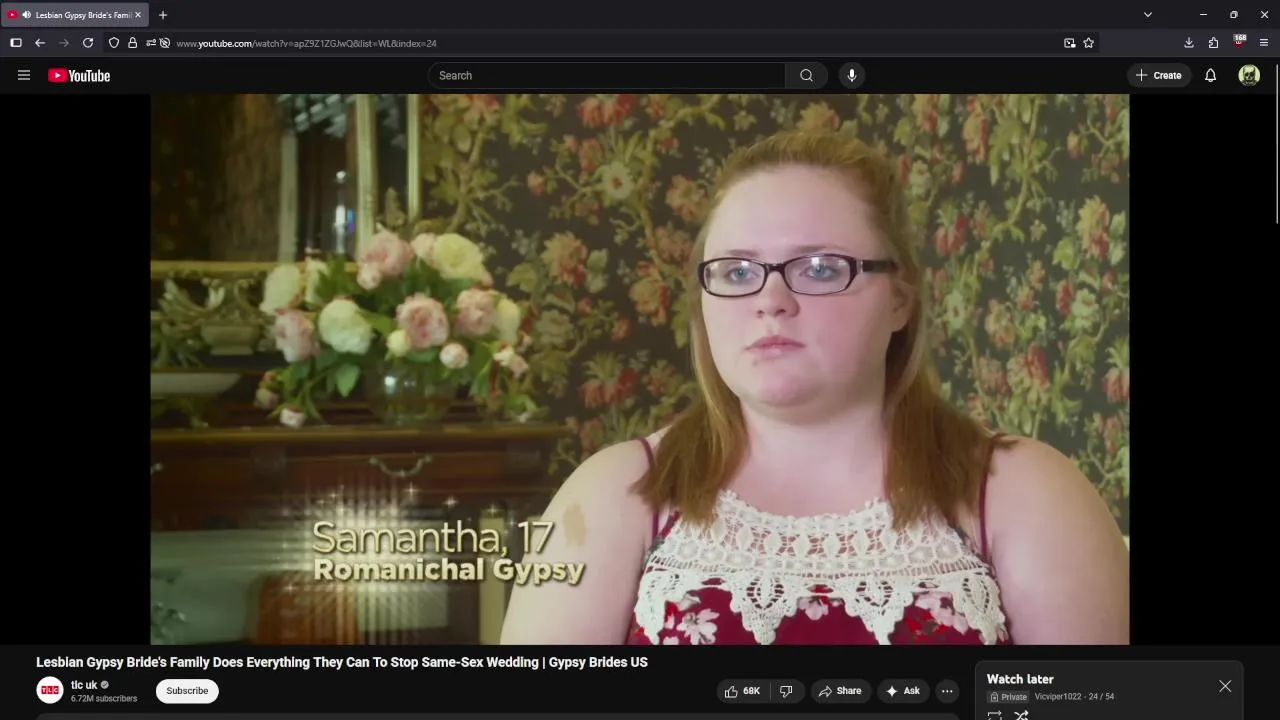1280x720 pixels.
Task: Dislike the video with the thumbs-down icon
Action: tap(786, 691)
